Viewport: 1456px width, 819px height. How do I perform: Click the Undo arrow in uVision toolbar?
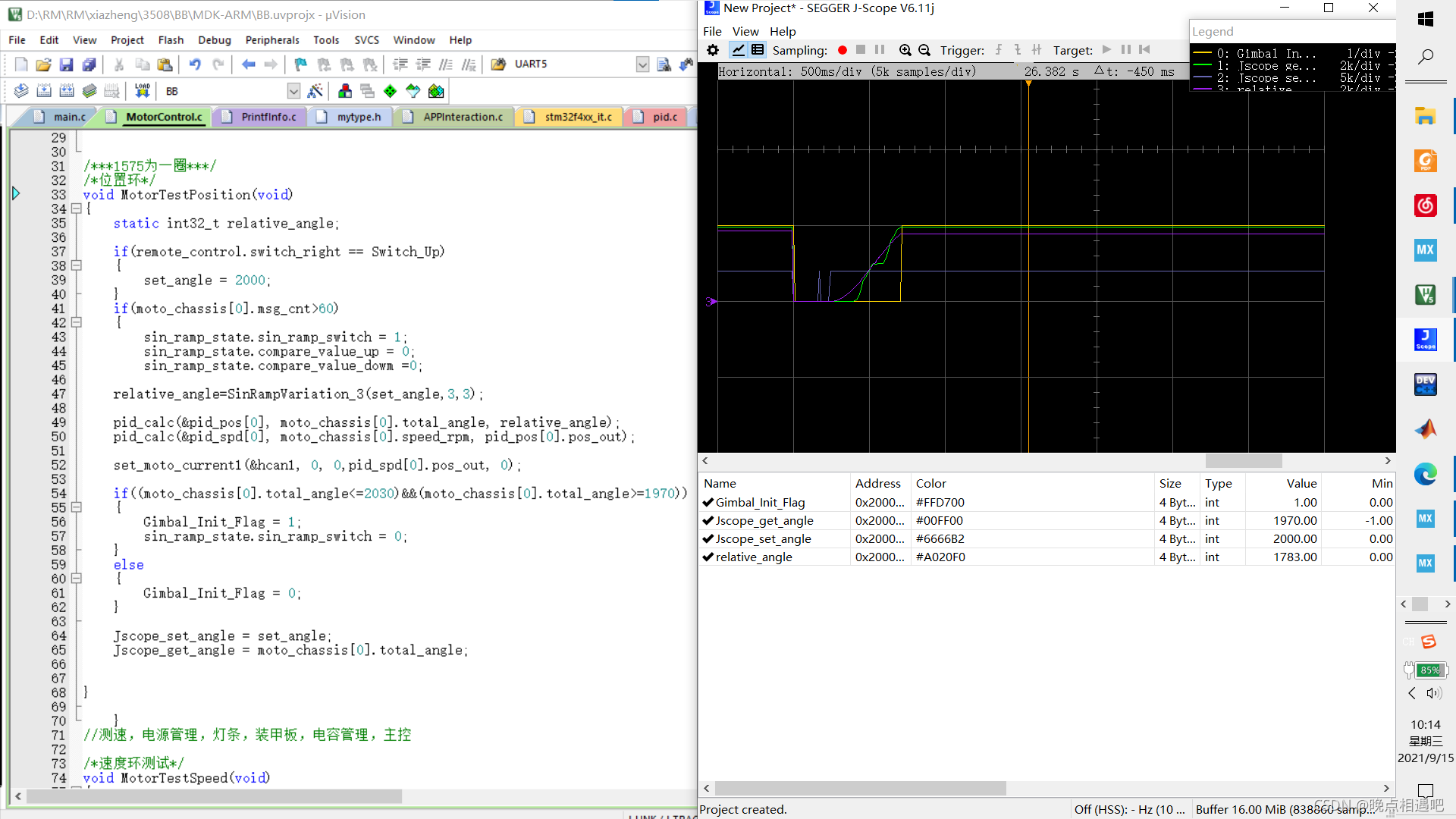pyautogui.click(x=195, y=64)
